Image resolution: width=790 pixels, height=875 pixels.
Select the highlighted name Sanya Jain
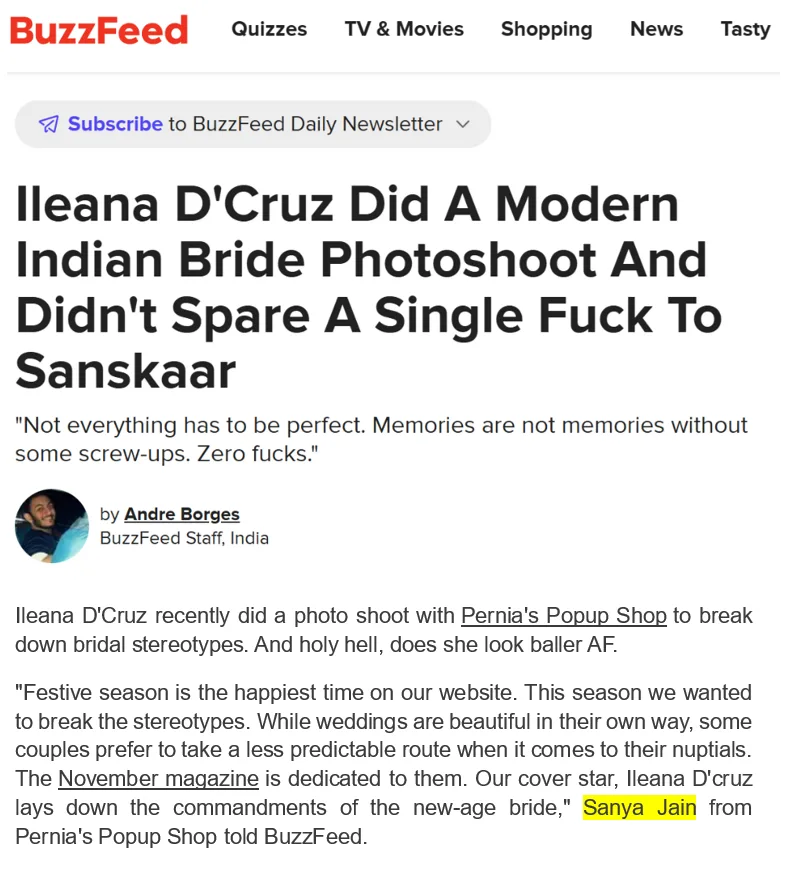639,807
